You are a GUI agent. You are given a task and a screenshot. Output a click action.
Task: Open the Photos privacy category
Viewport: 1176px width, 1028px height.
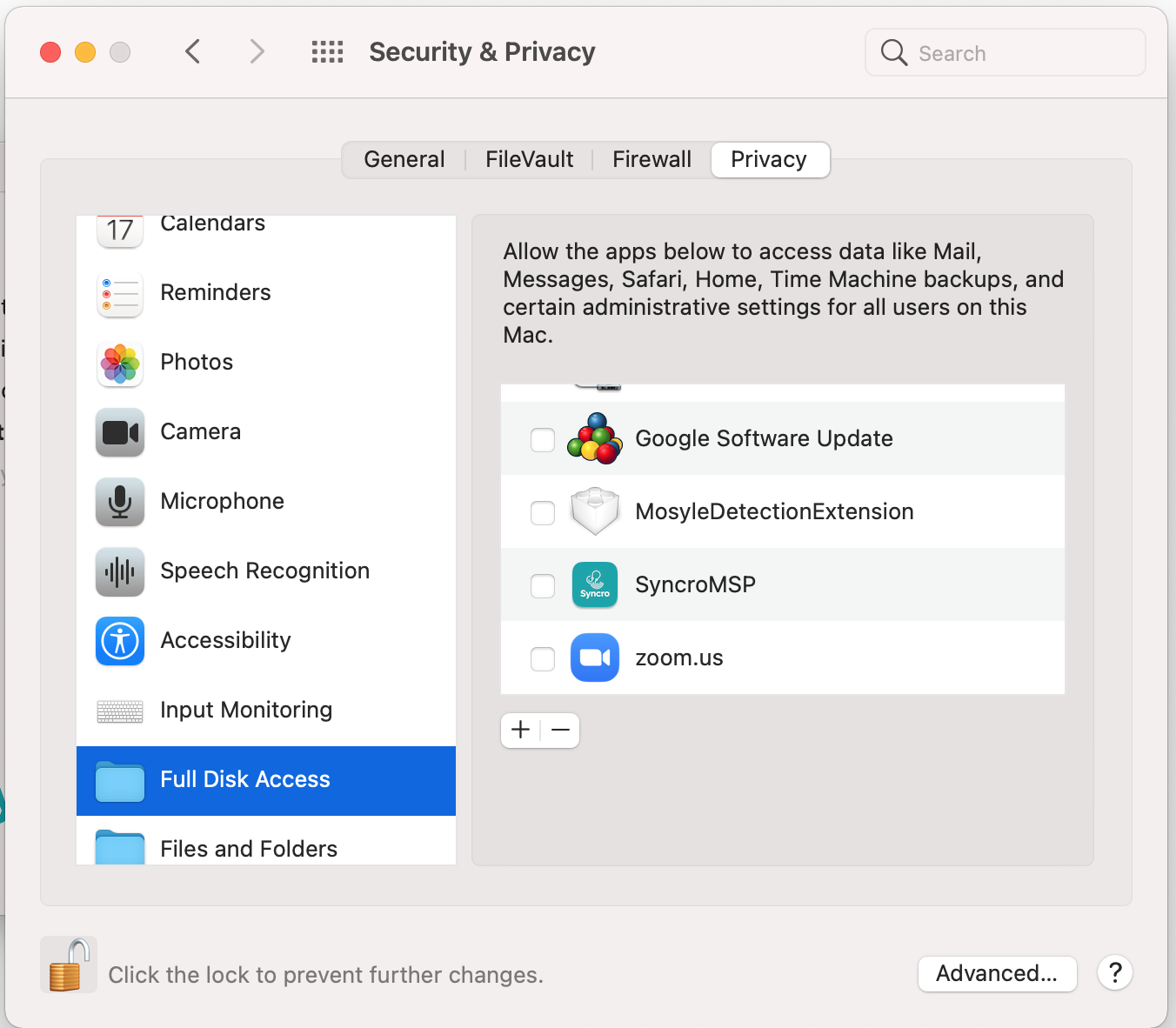point(197,362)
